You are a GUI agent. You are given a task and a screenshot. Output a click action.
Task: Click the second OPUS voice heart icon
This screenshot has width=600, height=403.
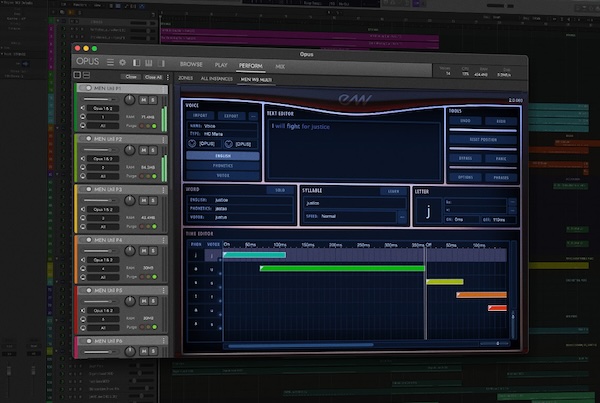228,144
